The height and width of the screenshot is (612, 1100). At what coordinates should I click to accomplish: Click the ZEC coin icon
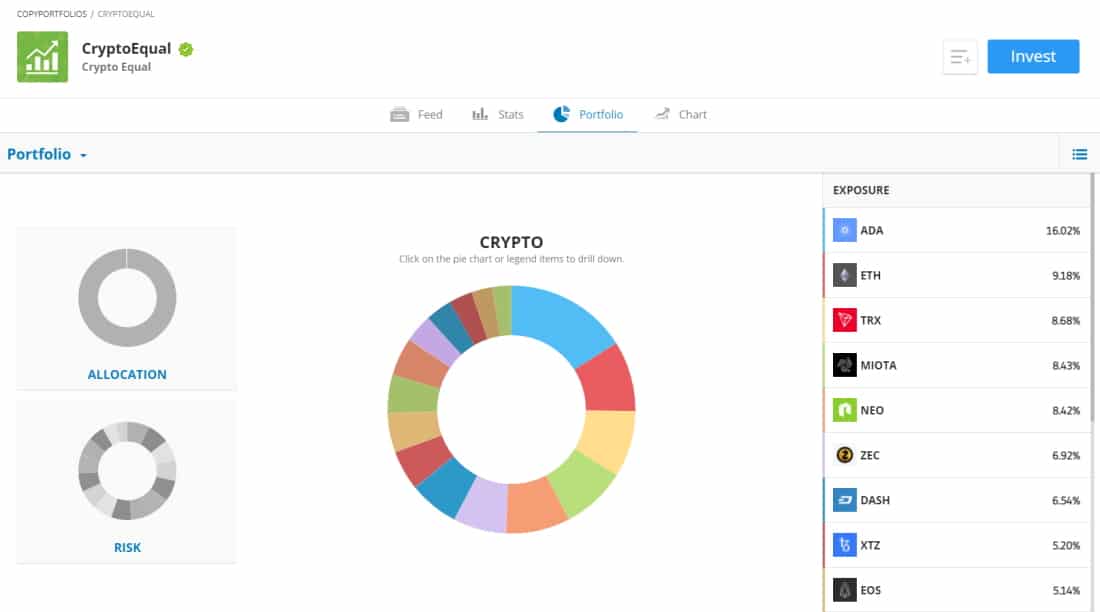tap(845, 455)
